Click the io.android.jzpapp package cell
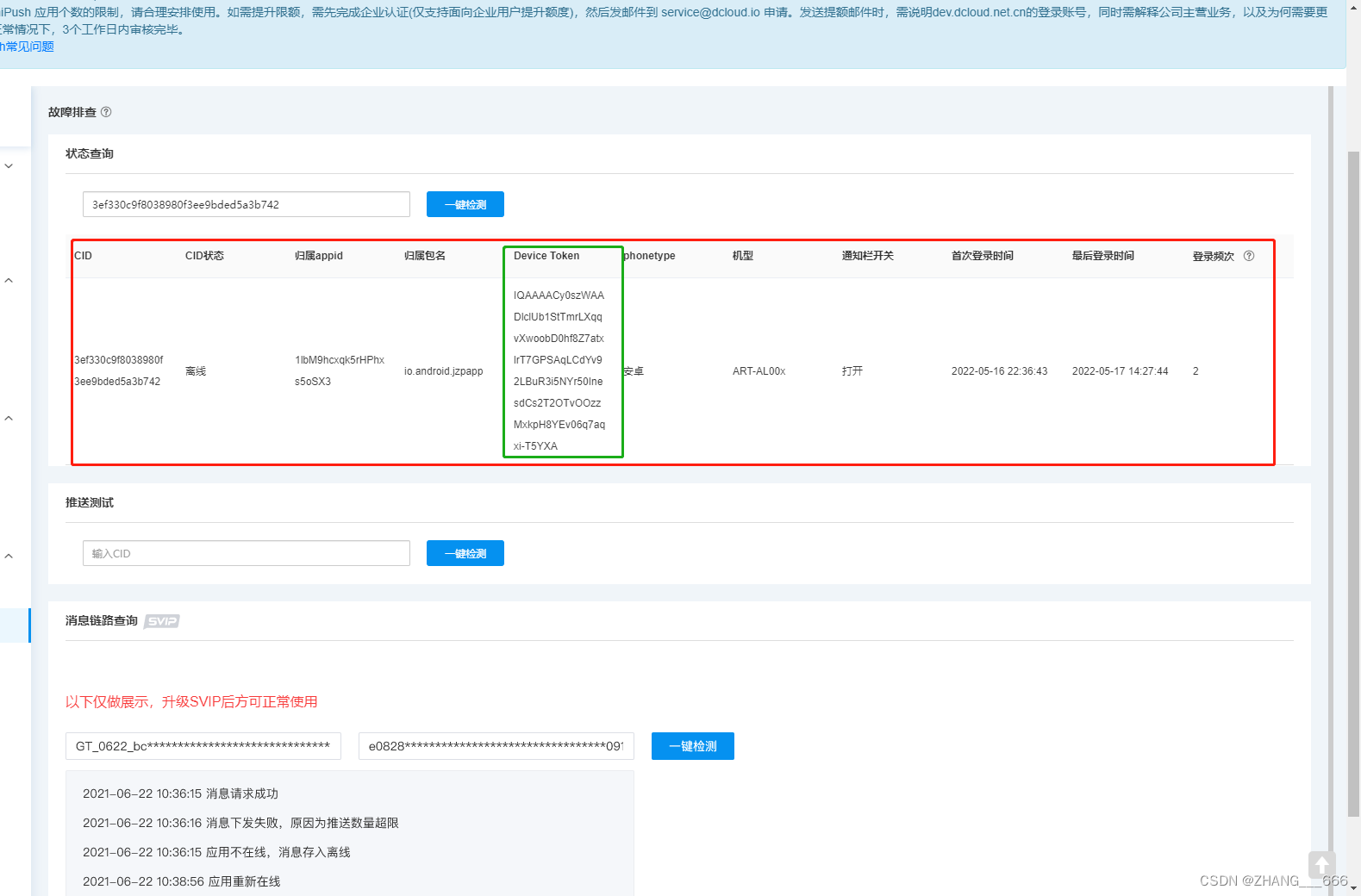Screen dimensions: 1361x896 tap(444, 371)
